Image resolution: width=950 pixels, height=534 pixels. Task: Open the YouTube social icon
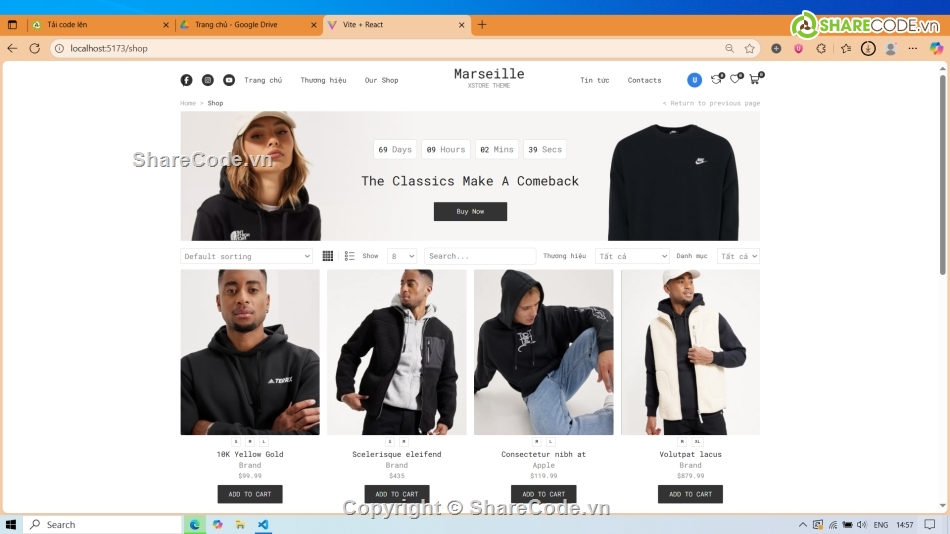point(229,80)
